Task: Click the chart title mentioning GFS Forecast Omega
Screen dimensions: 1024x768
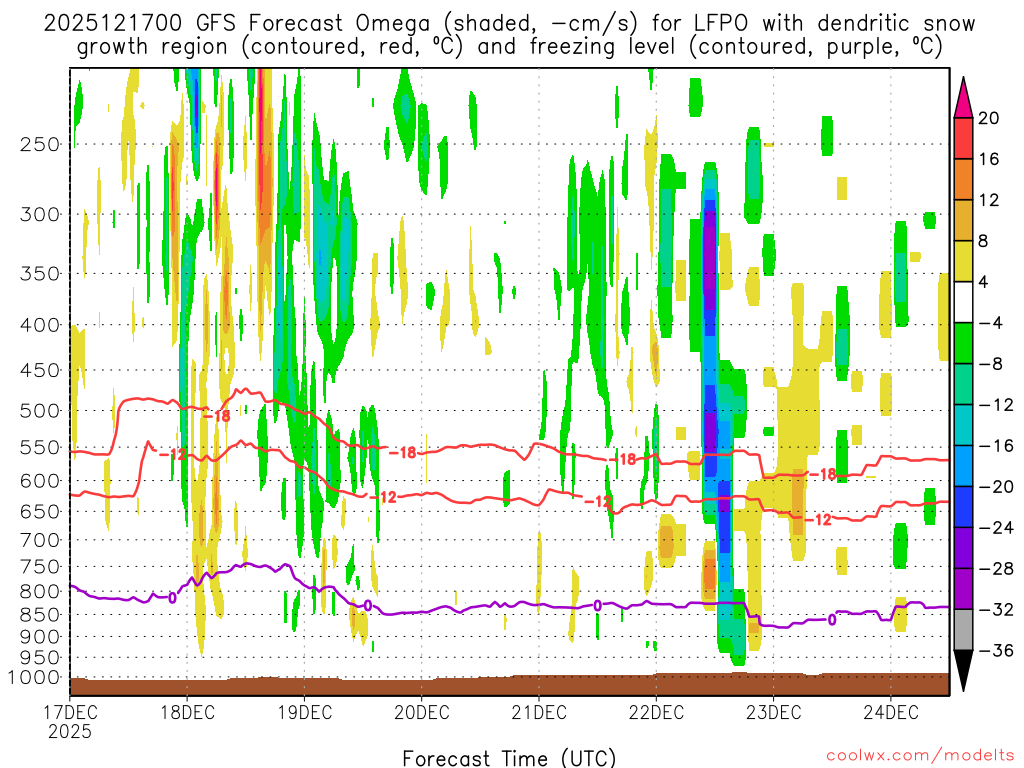Action: 509,35
